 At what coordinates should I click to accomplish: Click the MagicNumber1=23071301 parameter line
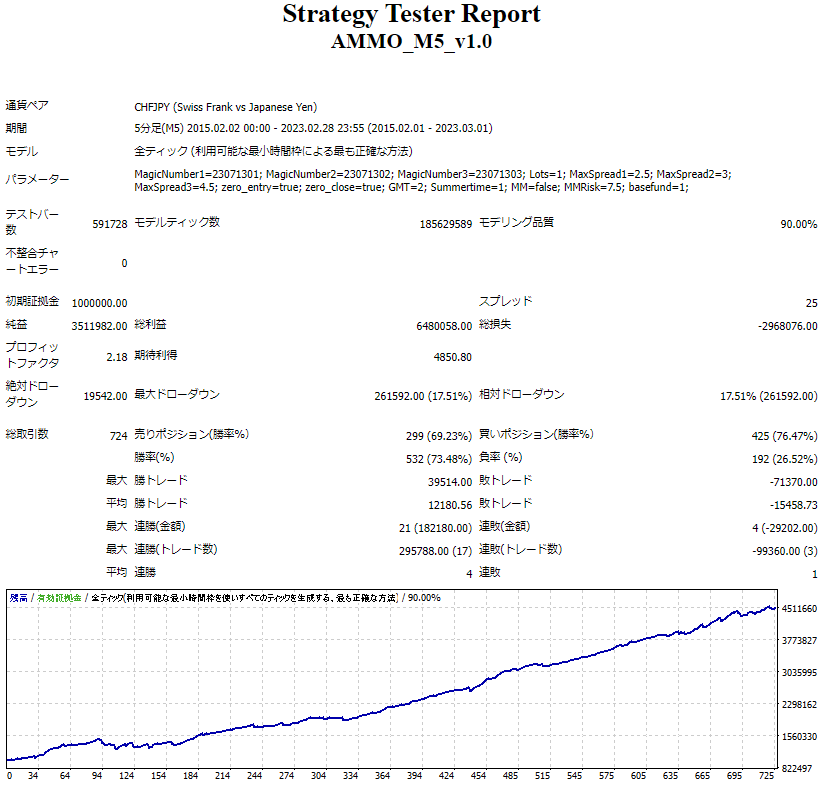click(x=432, y=174)
